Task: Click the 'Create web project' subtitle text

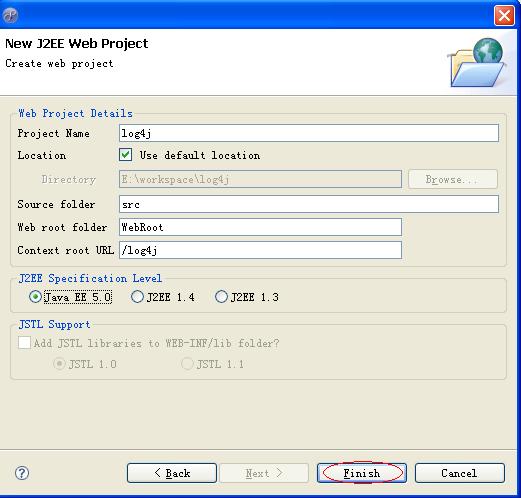Action: 59,63
